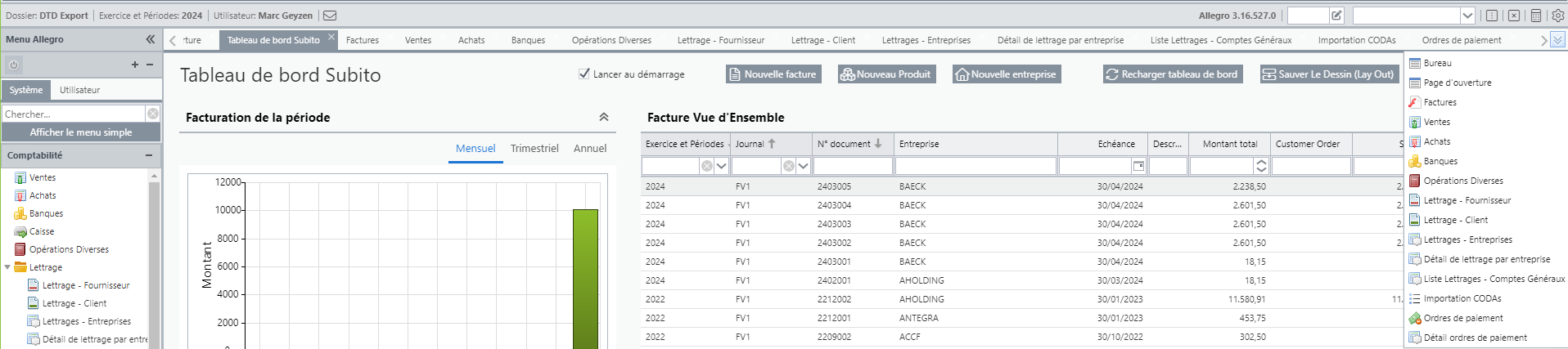Image resolution: width=1568 pixels, height=349 pixels.
Task: Select the Utilisateur tab in menu panel
Action: tap(79, 90)
